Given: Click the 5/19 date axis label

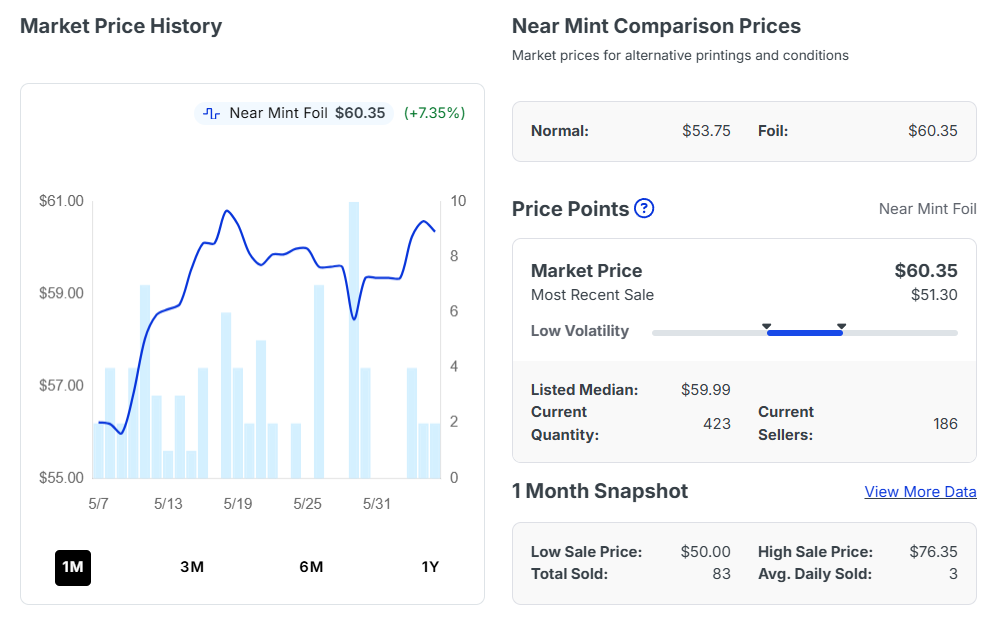Looking at the screenshot, I should 238,504.
